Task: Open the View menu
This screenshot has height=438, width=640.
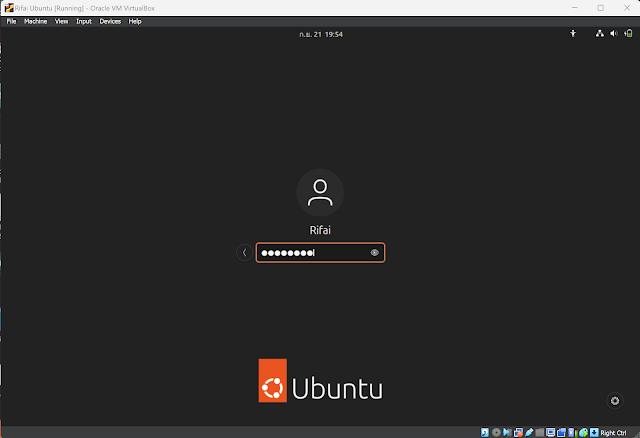Action: point(61,21)
